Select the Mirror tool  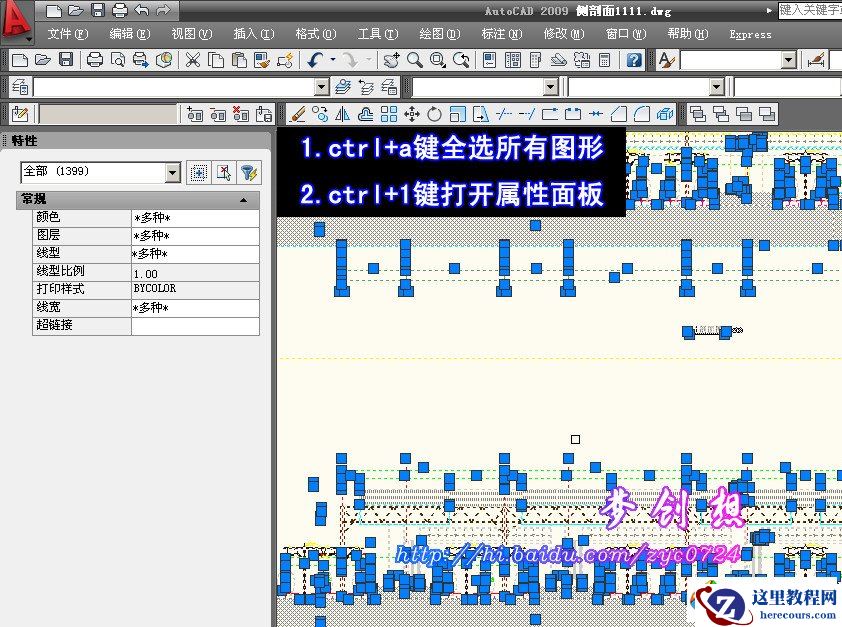pyautogui.click(x=341, y=114)
